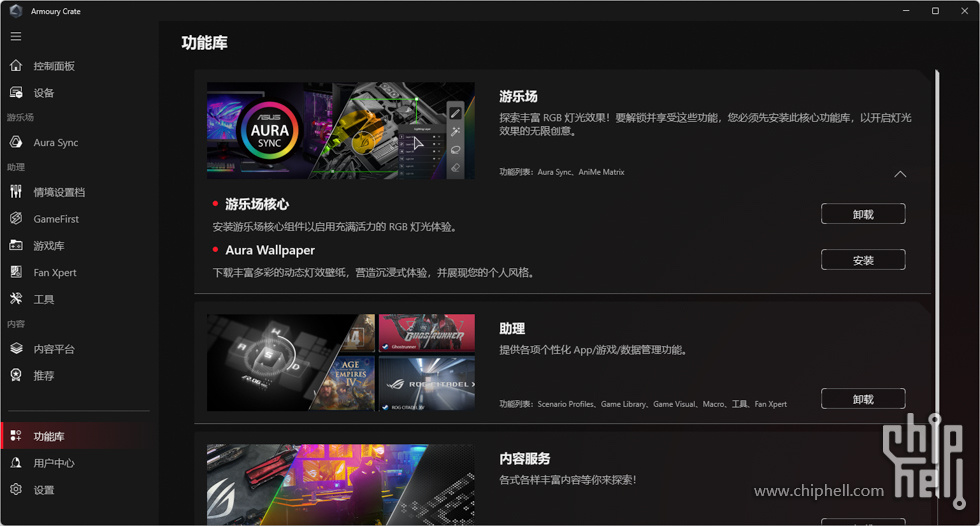Select GameFirst menu label
Image resolution: width=980 pixels, height=526 pixels.
pyautogui.click(x=56, y=219)
